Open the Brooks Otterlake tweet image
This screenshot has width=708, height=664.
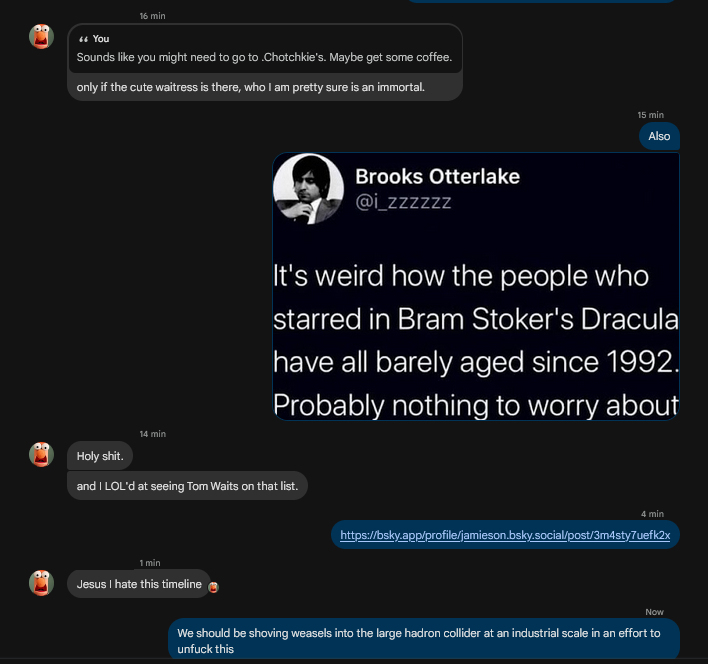(476, 286)
